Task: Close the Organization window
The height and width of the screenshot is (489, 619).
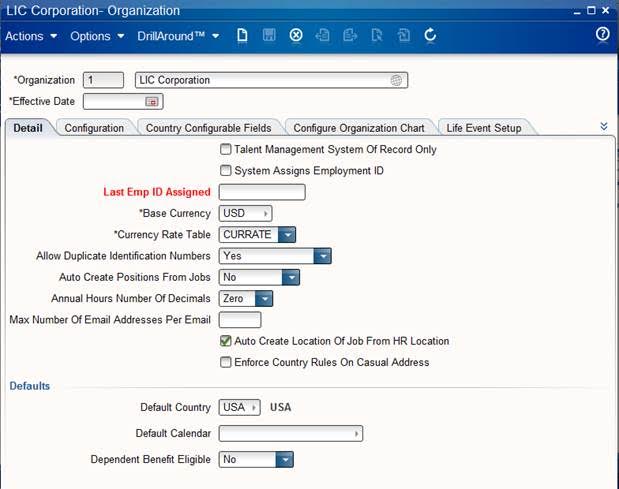Action: [605, 10]
